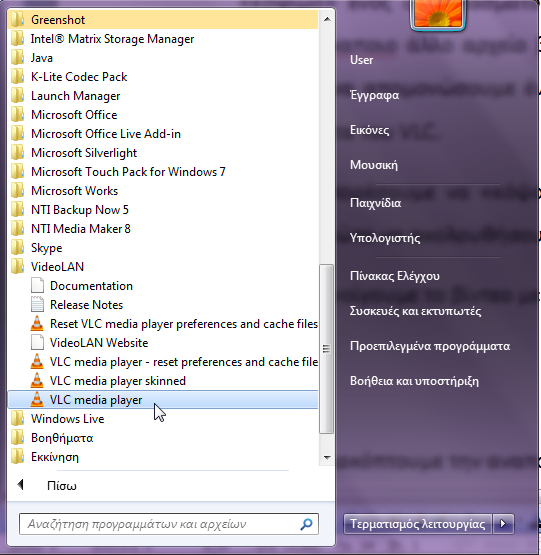Click the NTI Backup Now 5 folder icon

coord(17,210)
